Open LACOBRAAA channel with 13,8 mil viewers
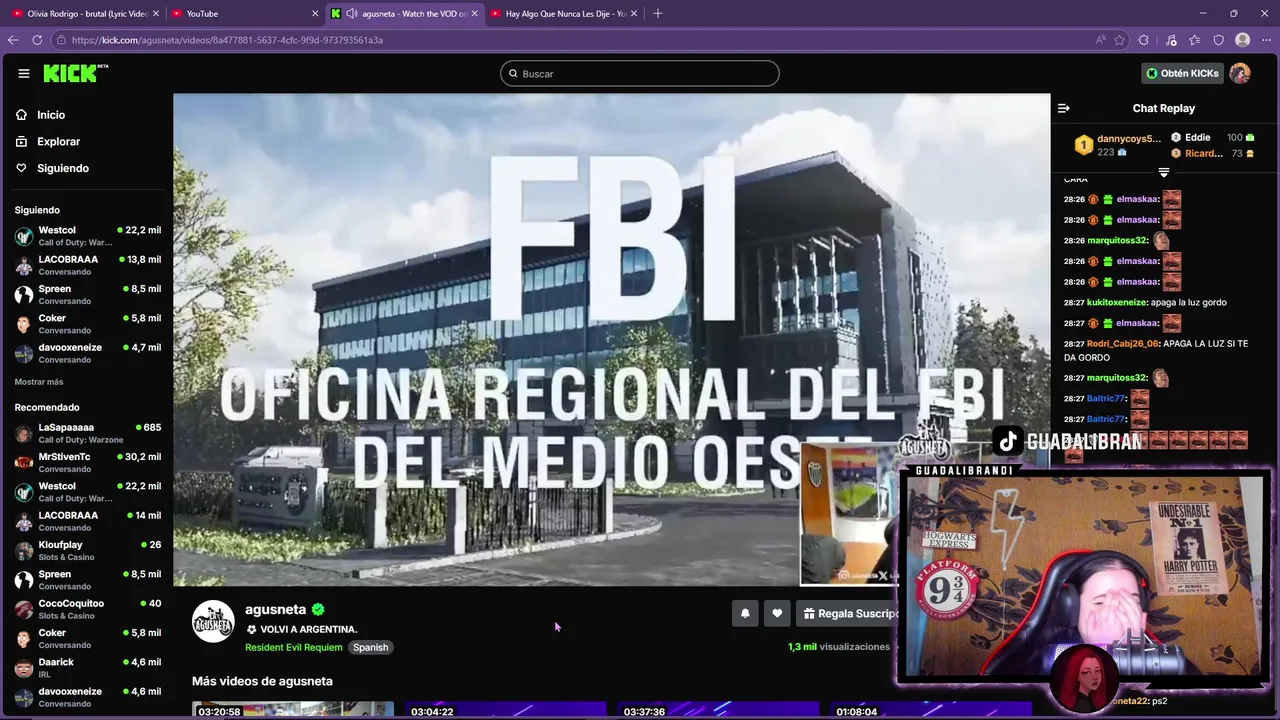 coord(88,265)
